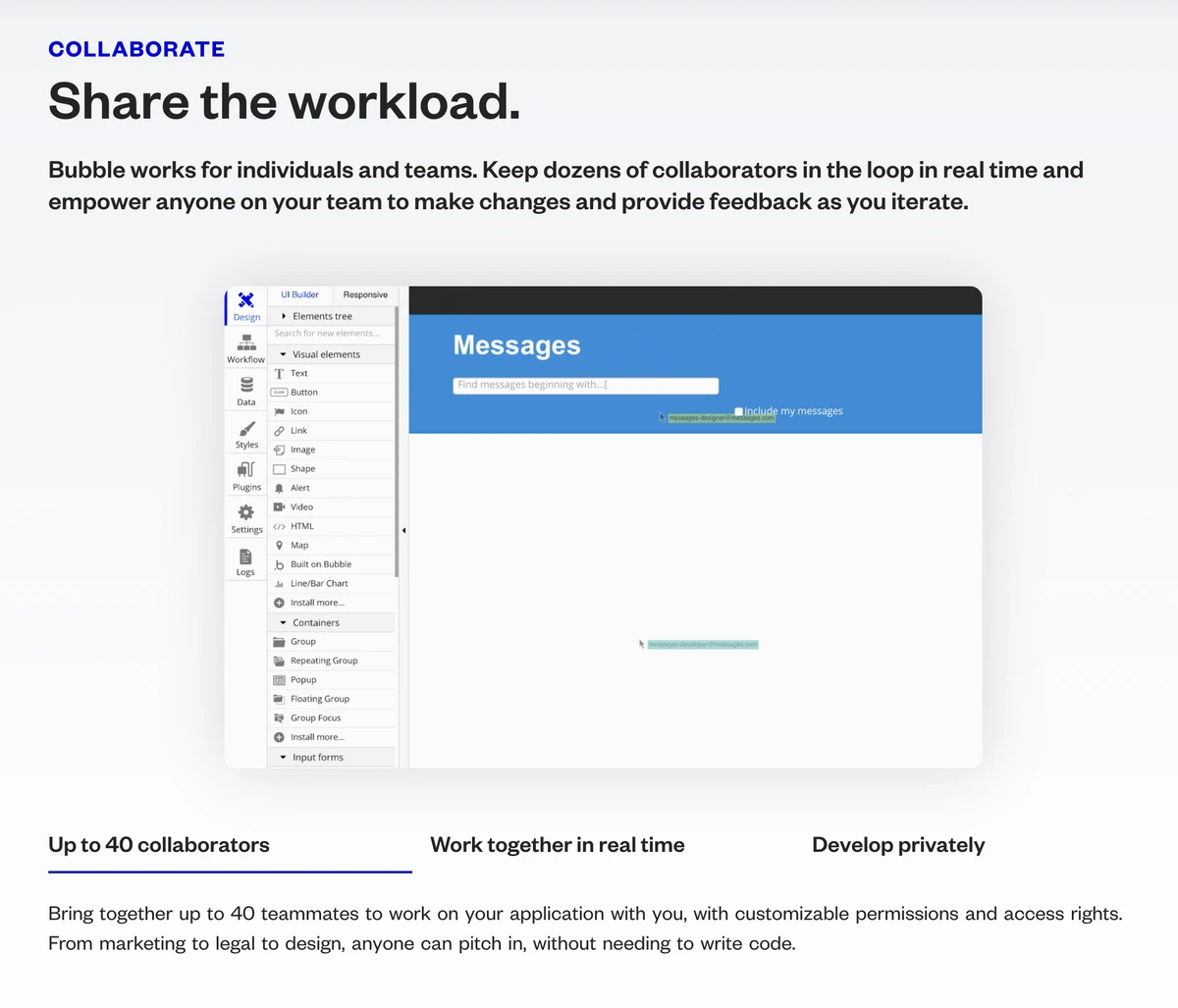
Task: Open the Workflow section icon
Action: tap(246, 343)
